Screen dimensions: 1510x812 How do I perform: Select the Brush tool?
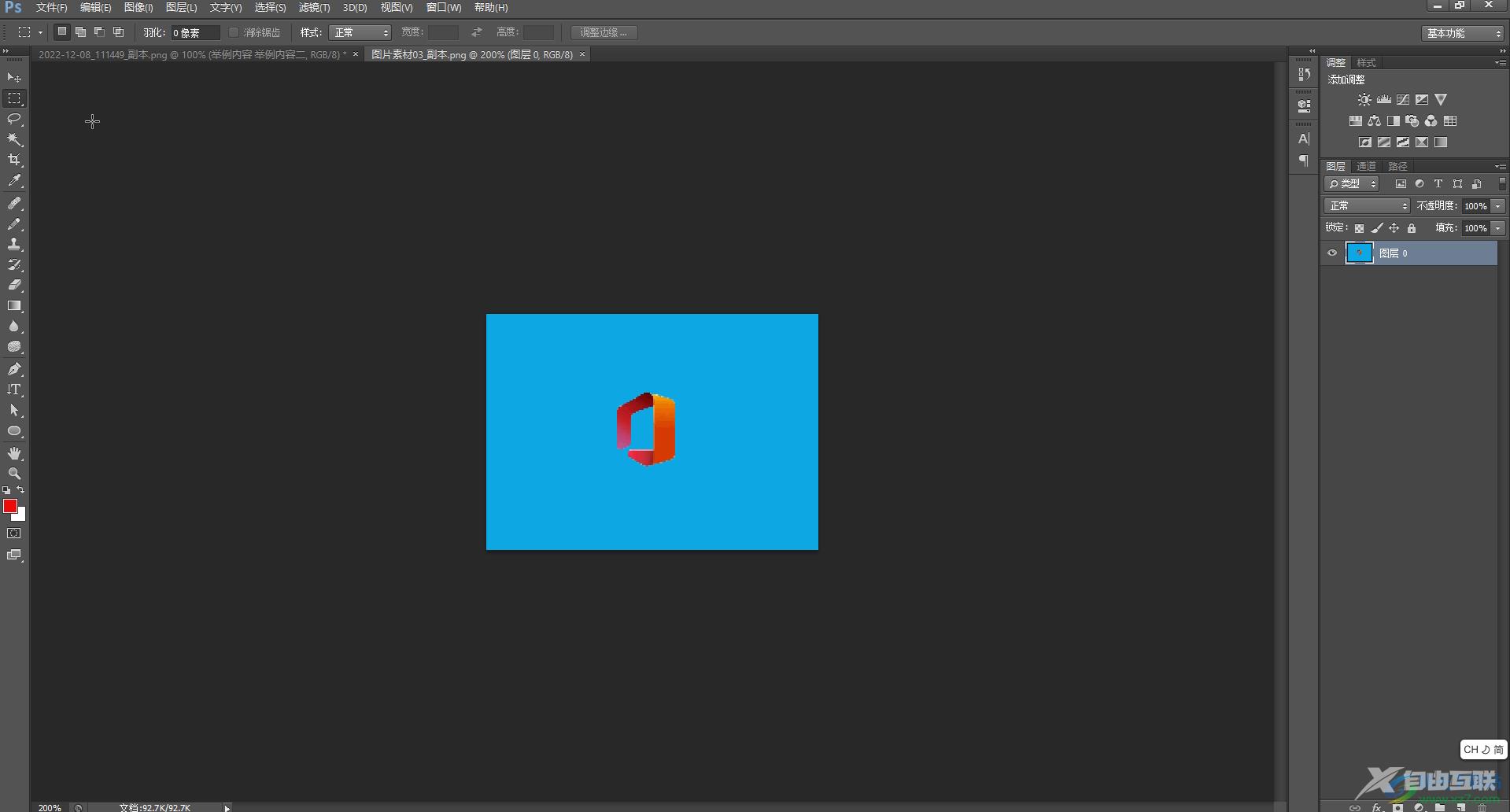(14, 224)
